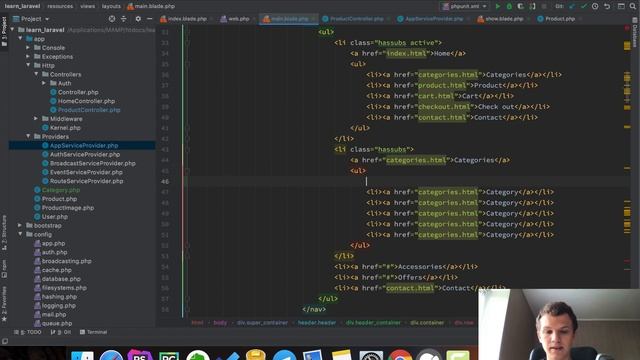640x360 pixels.
Task: Roll back changes with the undo arrow icon
Action: click(607, 7)
